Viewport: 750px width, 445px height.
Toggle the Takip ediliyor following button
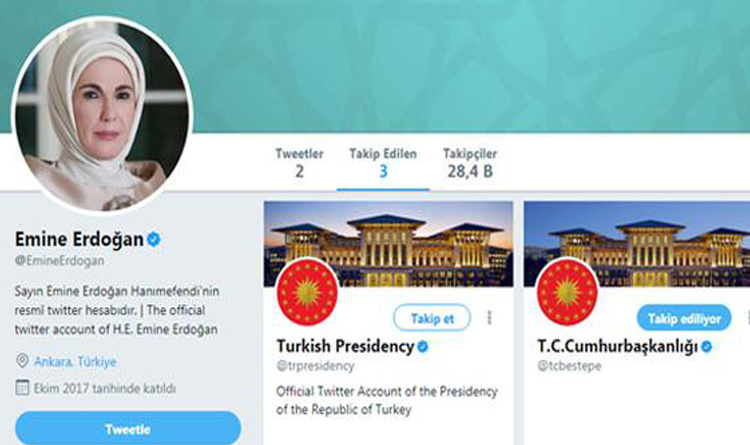684,318
